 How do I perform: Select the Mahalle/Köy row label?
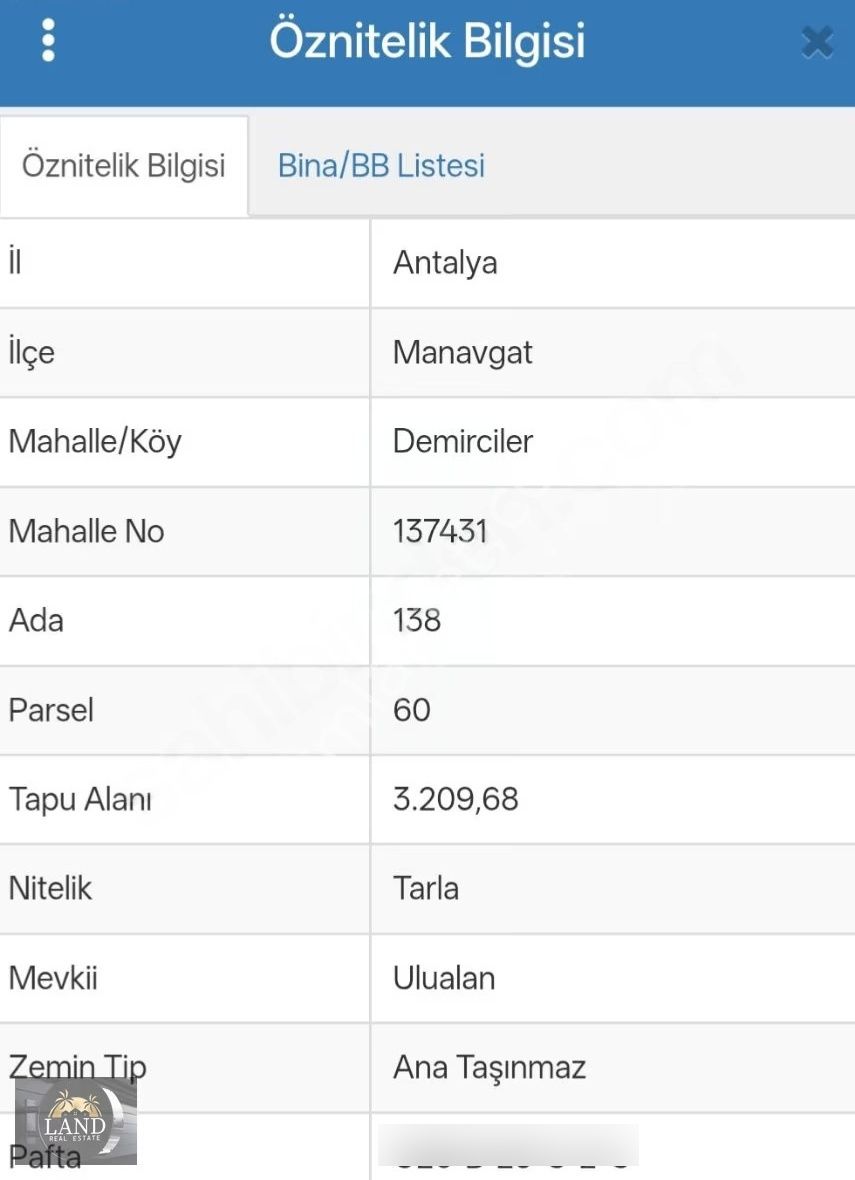[x=95, y=441]
